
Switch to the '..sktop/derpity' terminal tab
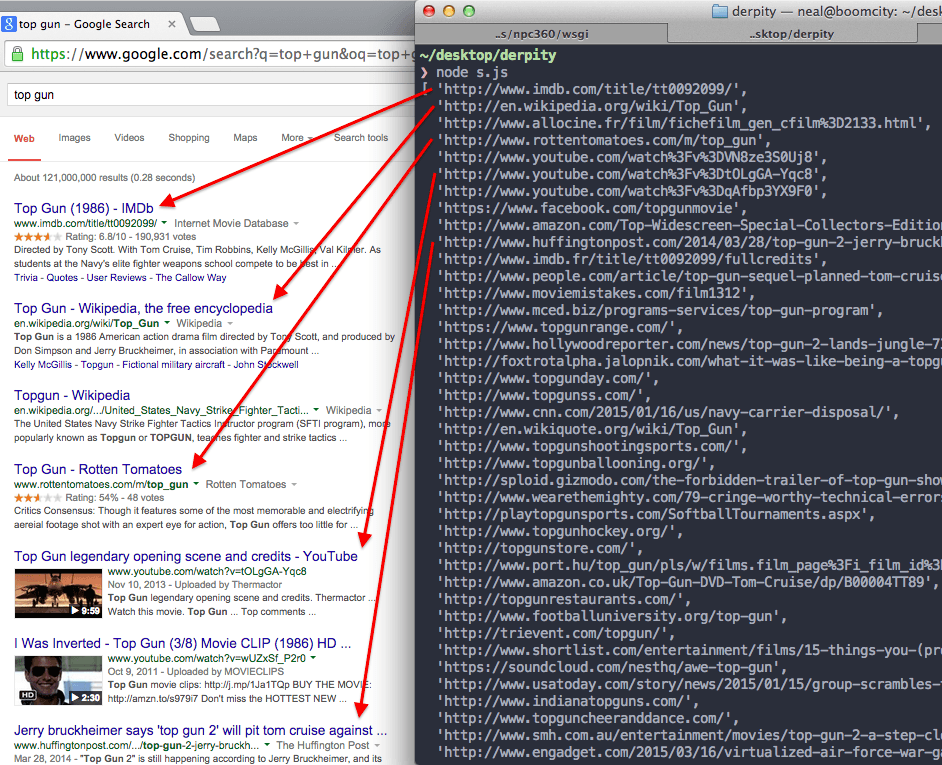click(x=792, y=34)
